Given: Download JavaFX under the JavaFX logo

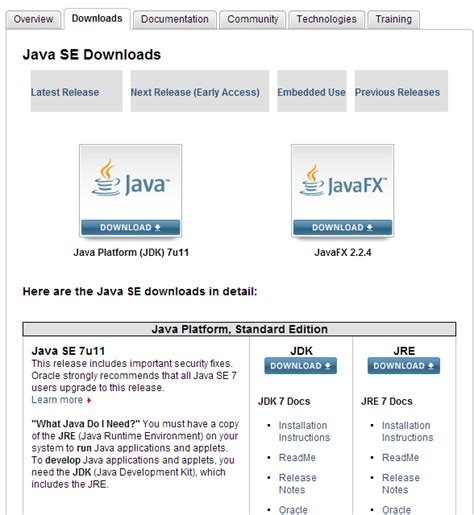Looking at the screenshot, I should coord(342,227).
